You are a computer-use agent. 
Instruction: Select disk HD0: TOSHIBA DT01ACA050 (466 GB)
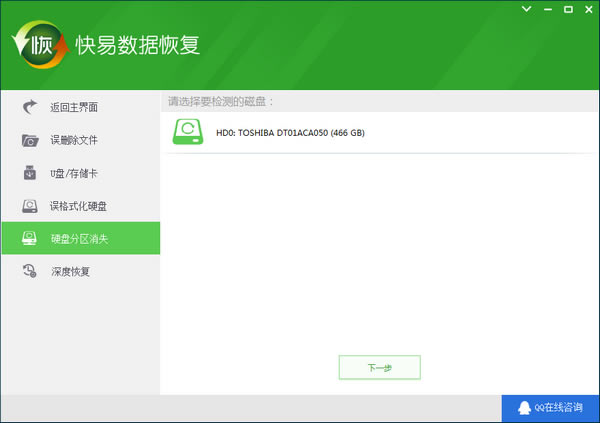pyautogui.click(x=380, y=132)
